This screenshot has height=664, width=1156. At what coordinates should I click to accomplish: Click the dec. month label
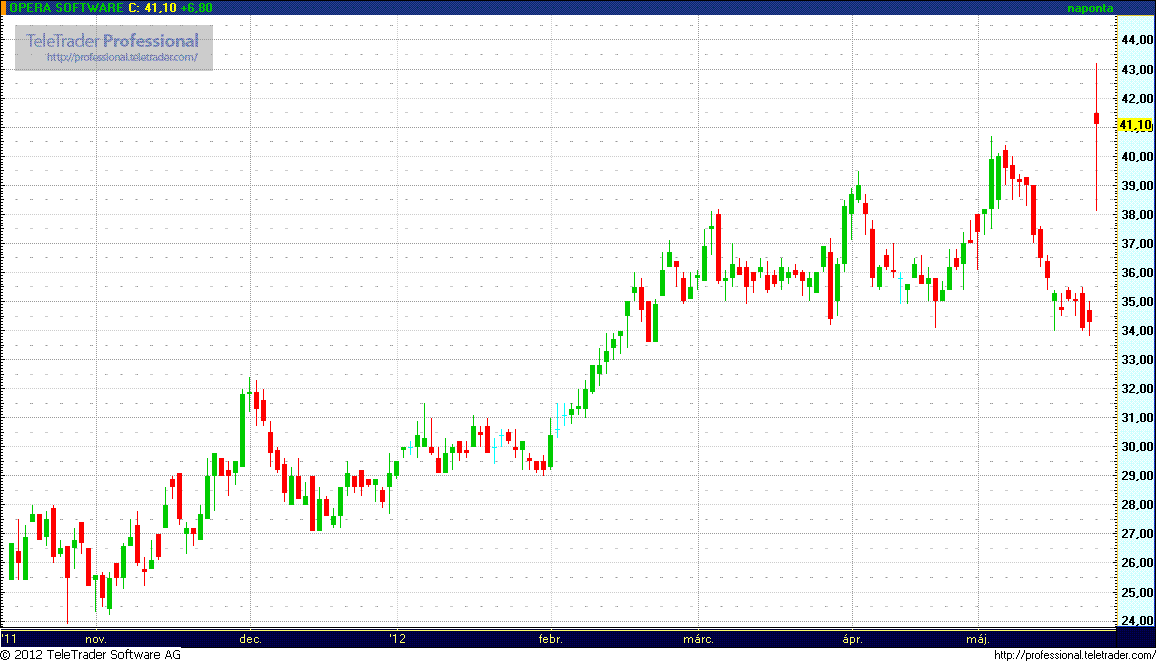[x=251, y=639]
